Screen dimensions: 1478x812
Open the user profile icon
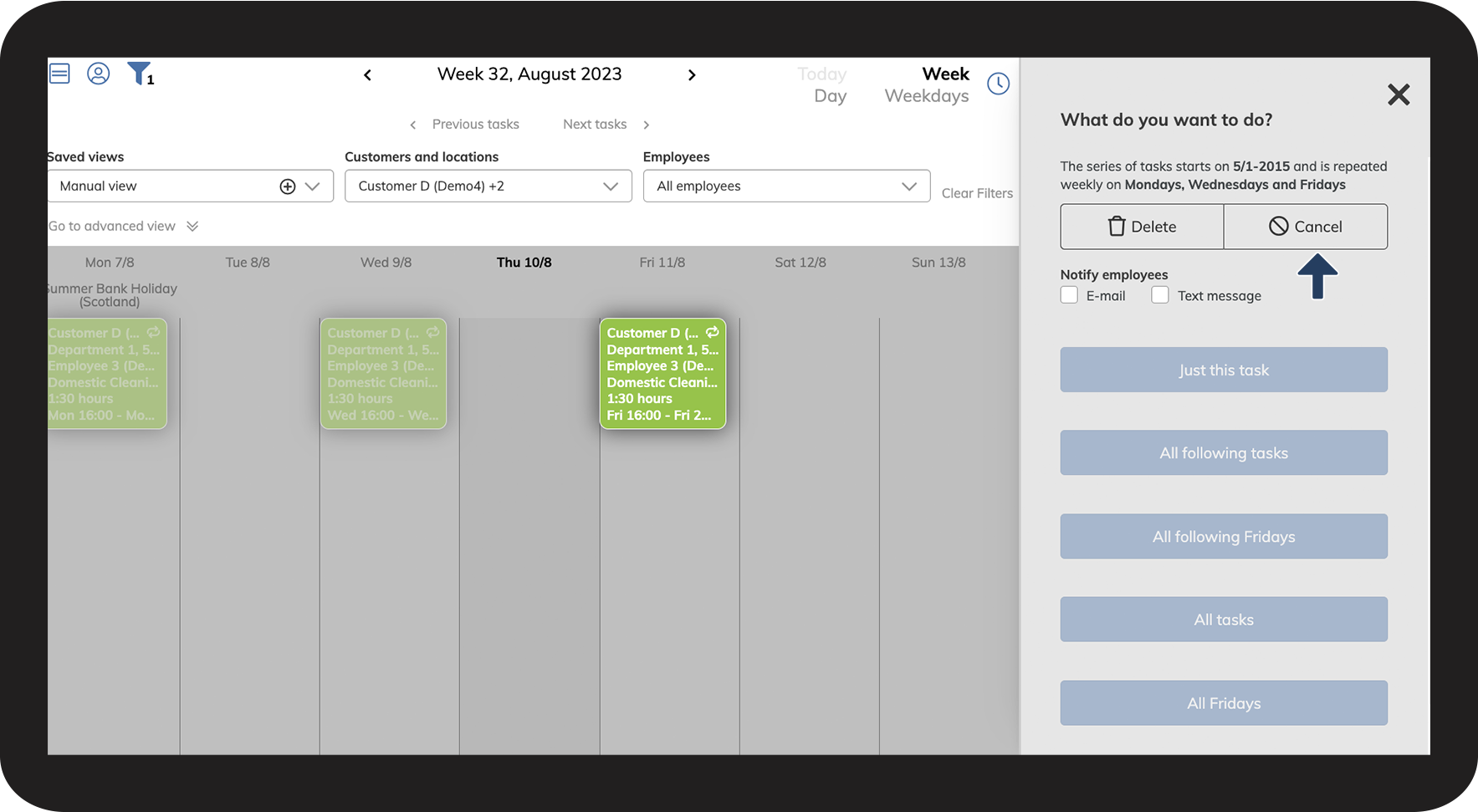tap(99, 74)
